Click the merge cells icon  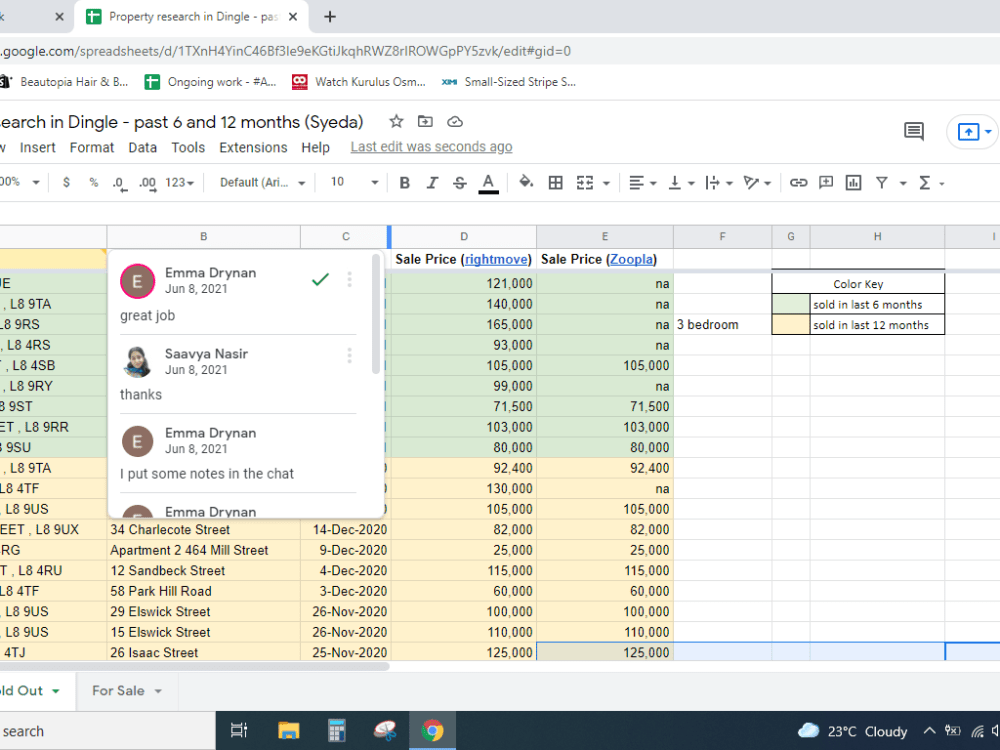click(585, 183)
